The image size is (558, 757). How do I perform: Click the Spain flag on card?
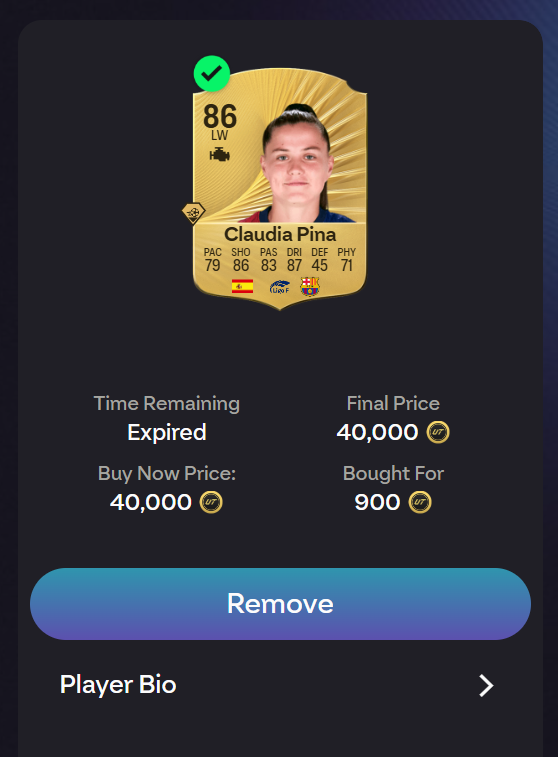242,286
